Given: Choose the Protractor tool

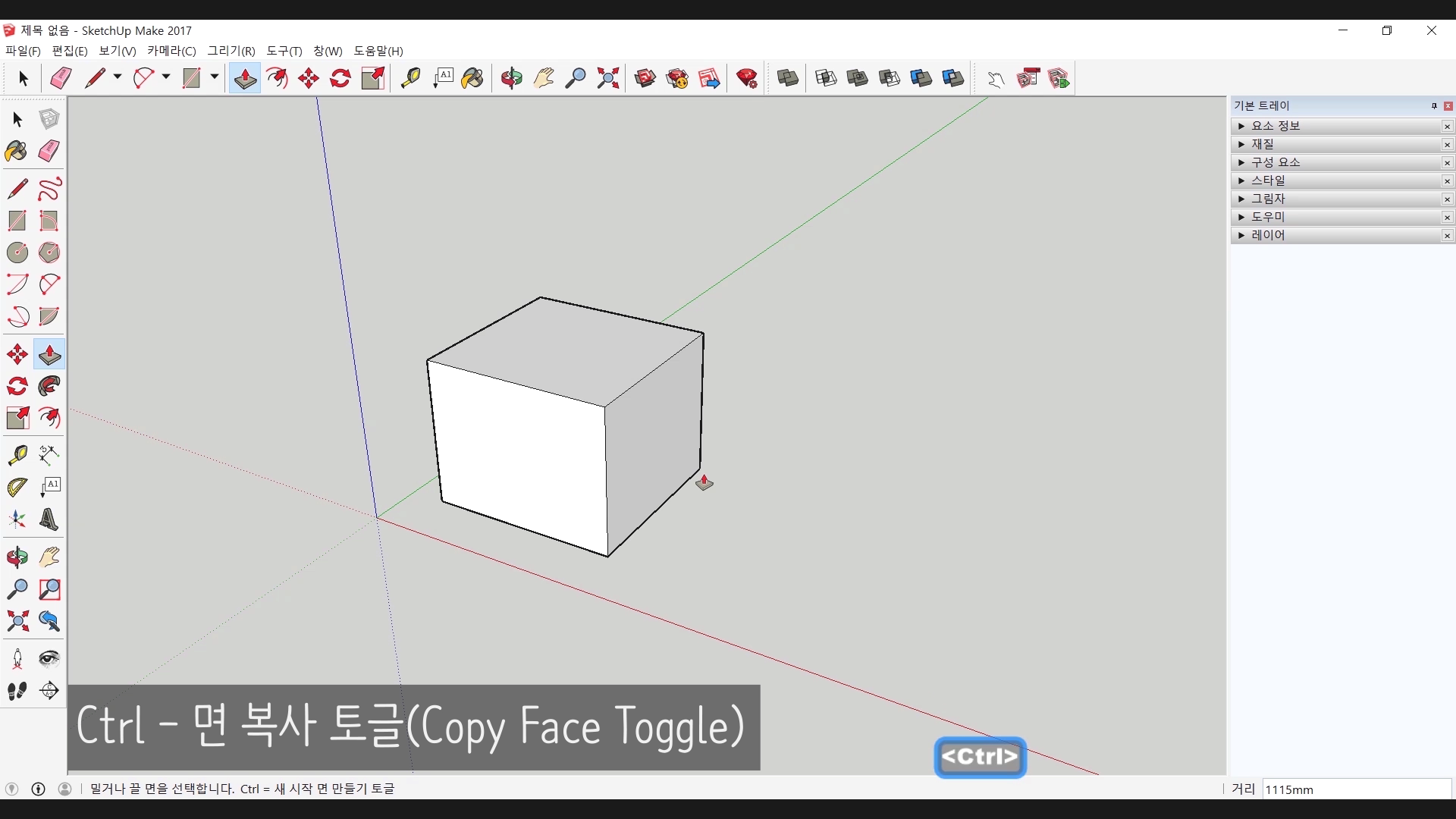Looking at the screenshot, I should [x=17, y=487].
